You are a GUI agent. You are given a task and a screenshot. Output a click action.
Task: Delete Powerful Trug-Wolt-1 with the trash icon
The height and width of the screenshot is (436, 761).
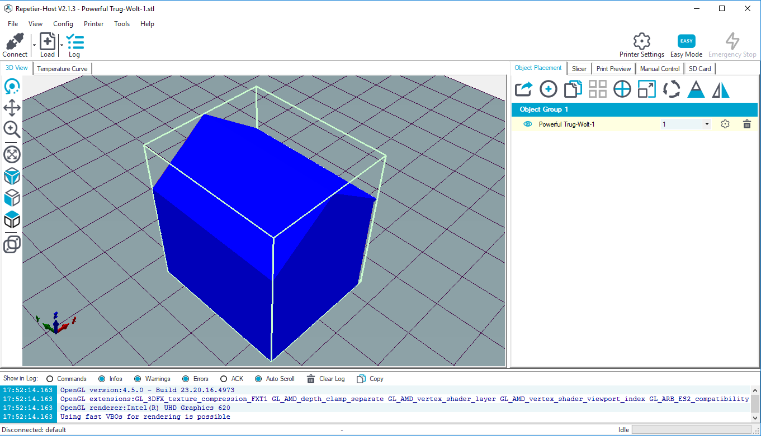coord(747,124)
